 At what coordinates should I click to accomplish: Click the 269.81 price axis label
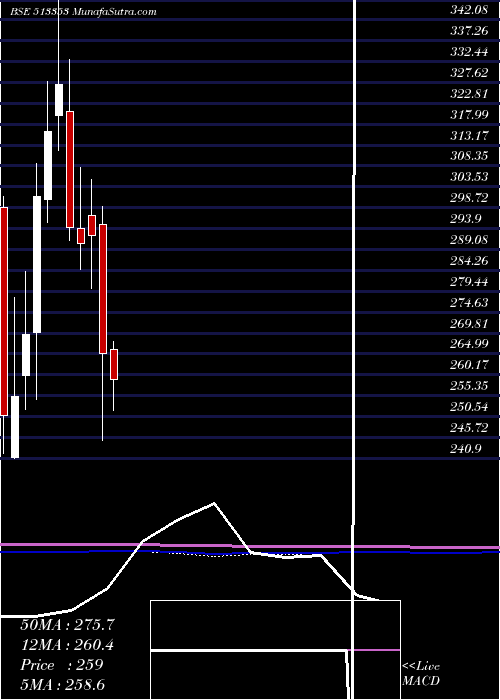(468, 324)
